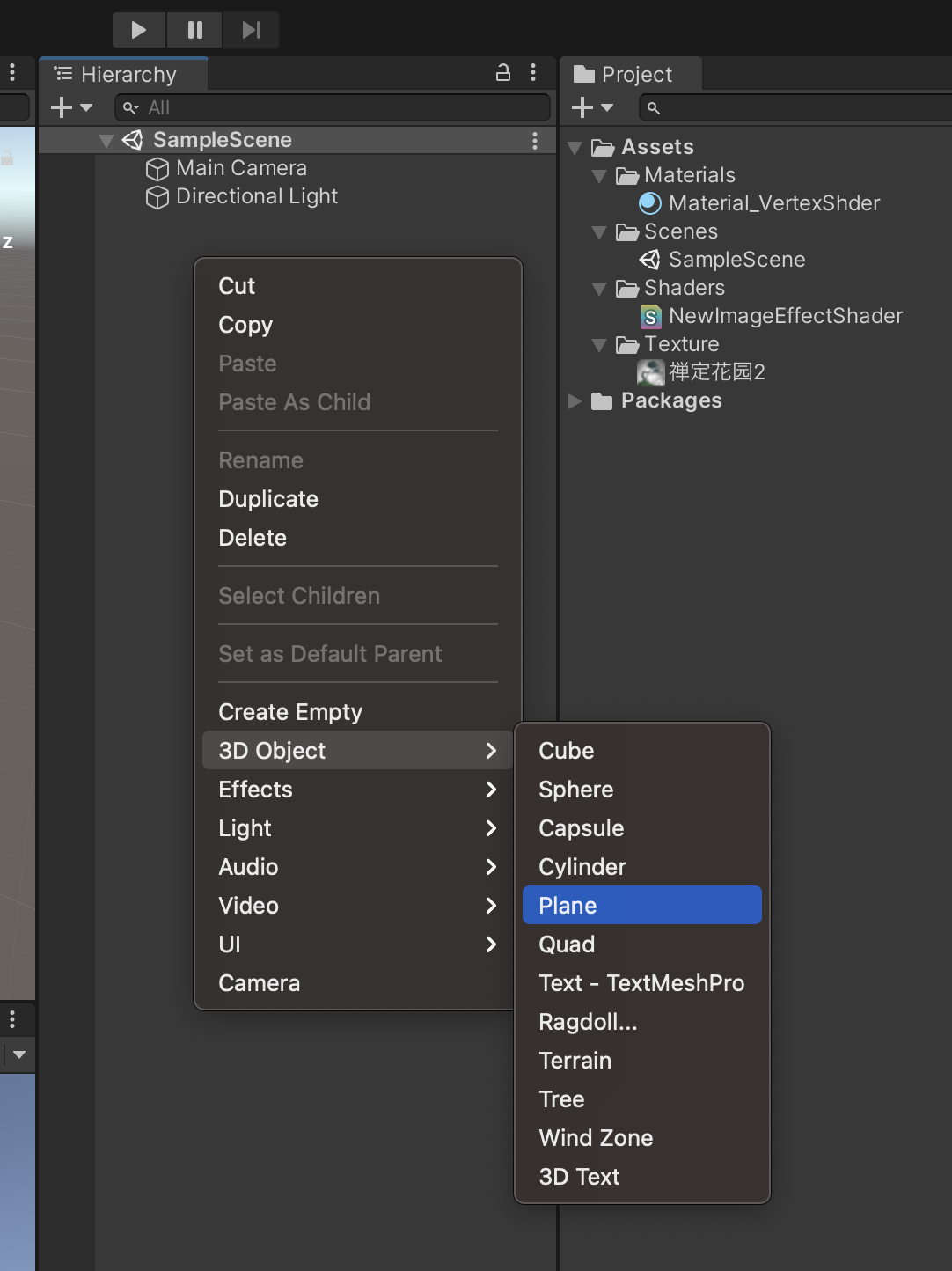Toggle play mode with the Play button

(138, 28)
